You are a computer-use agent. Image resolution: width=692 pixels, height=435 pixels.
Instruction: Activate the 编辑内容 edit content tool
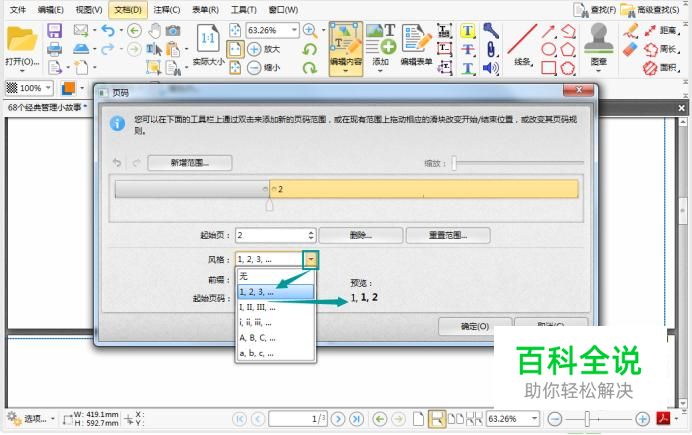click(346, 49)
